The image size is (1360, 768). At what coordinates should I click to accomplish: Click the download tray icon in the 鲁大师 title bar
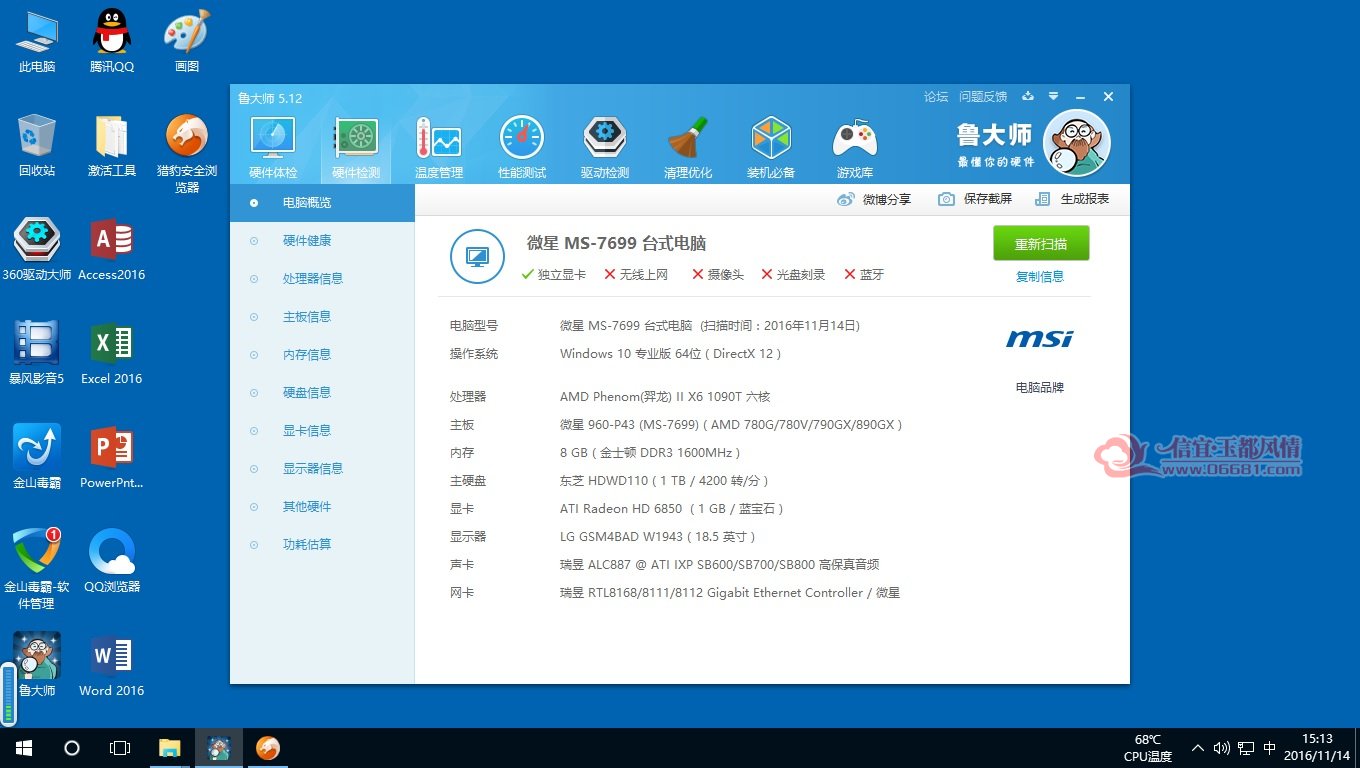1028,97
